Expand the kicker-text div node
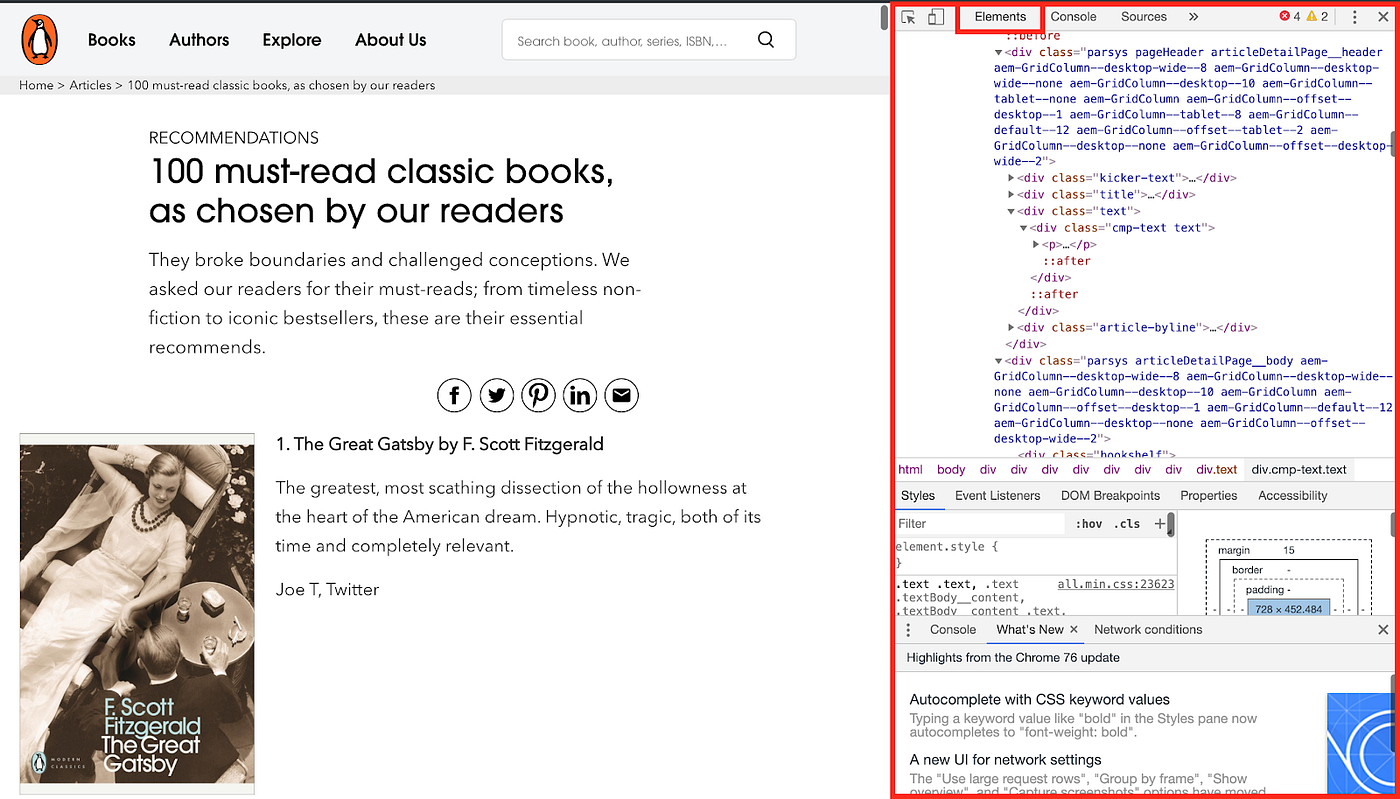The height and width of the screenshot is (799, 1400). 1012,178
